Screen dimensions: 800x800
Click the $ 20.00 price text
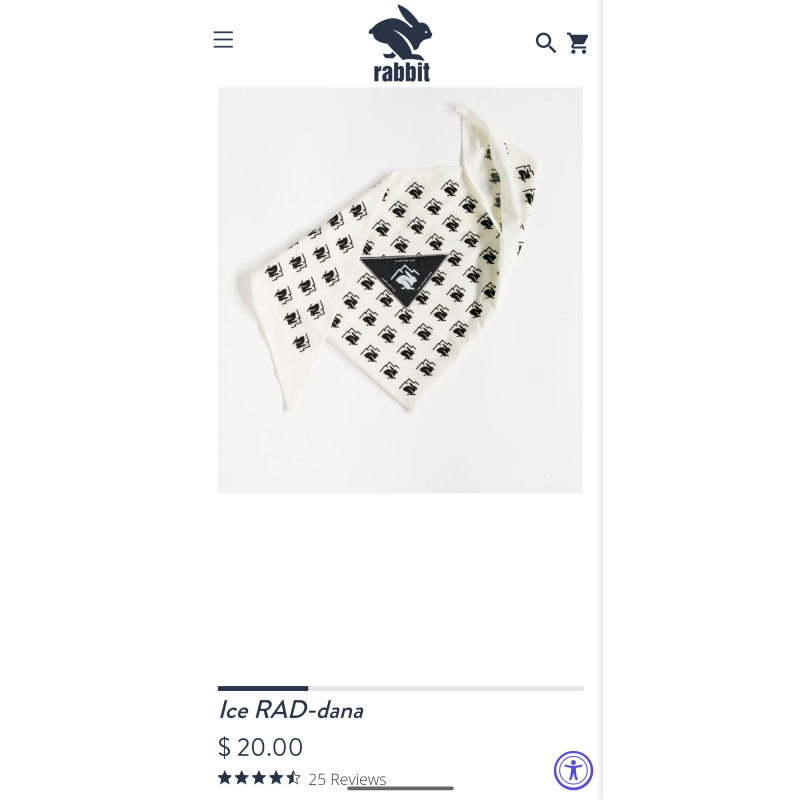point(260,747)
